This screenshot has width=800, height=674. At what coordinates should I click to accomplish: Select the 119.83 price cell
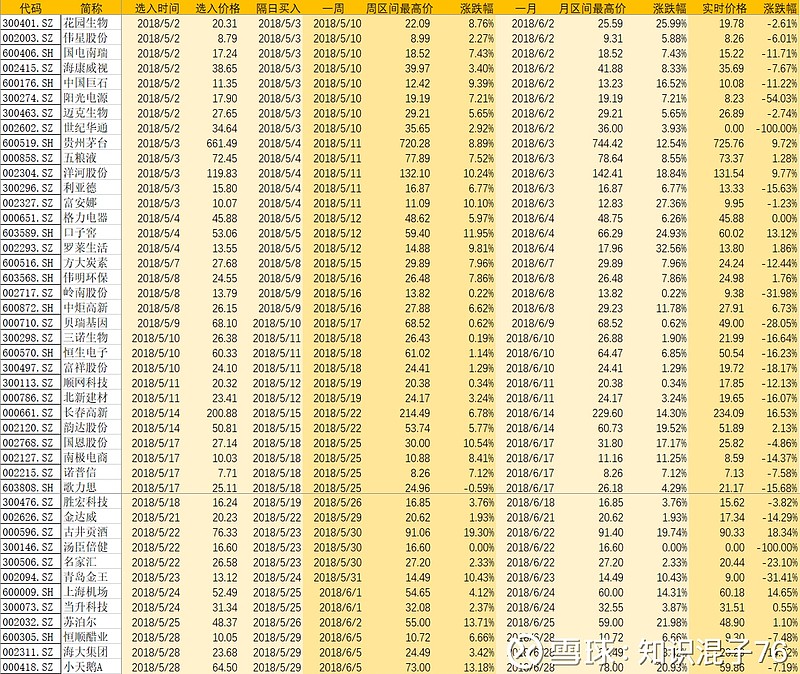222,173
